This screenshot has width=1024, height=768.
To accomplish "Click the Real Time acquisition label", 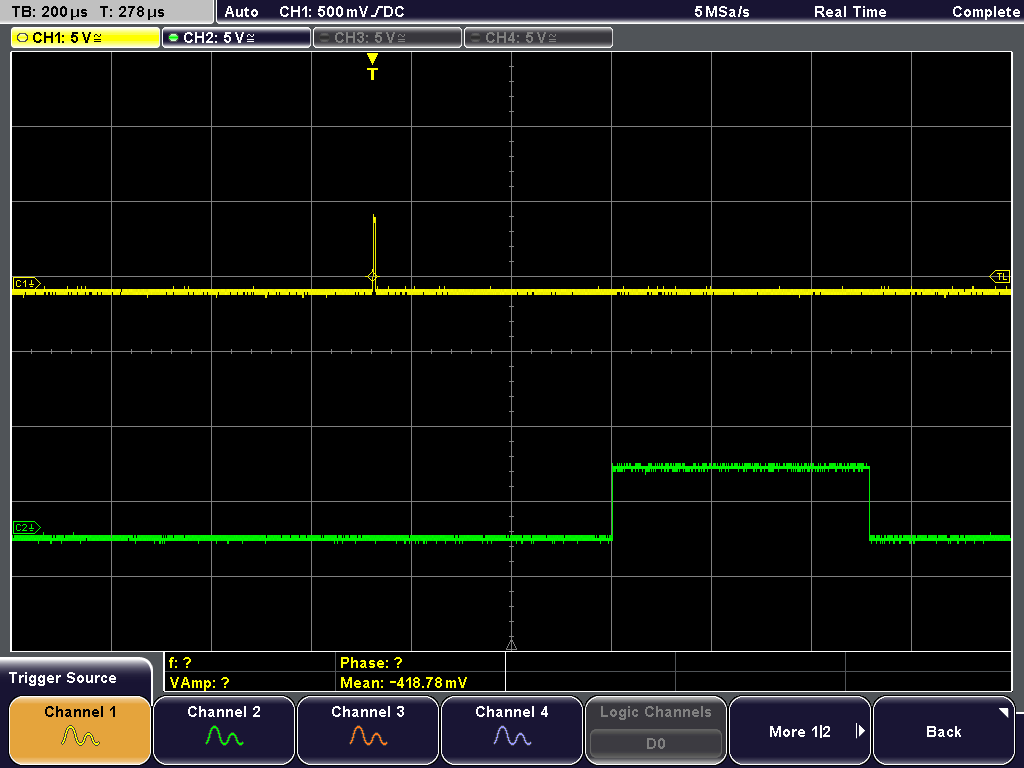I will point(850,12).
